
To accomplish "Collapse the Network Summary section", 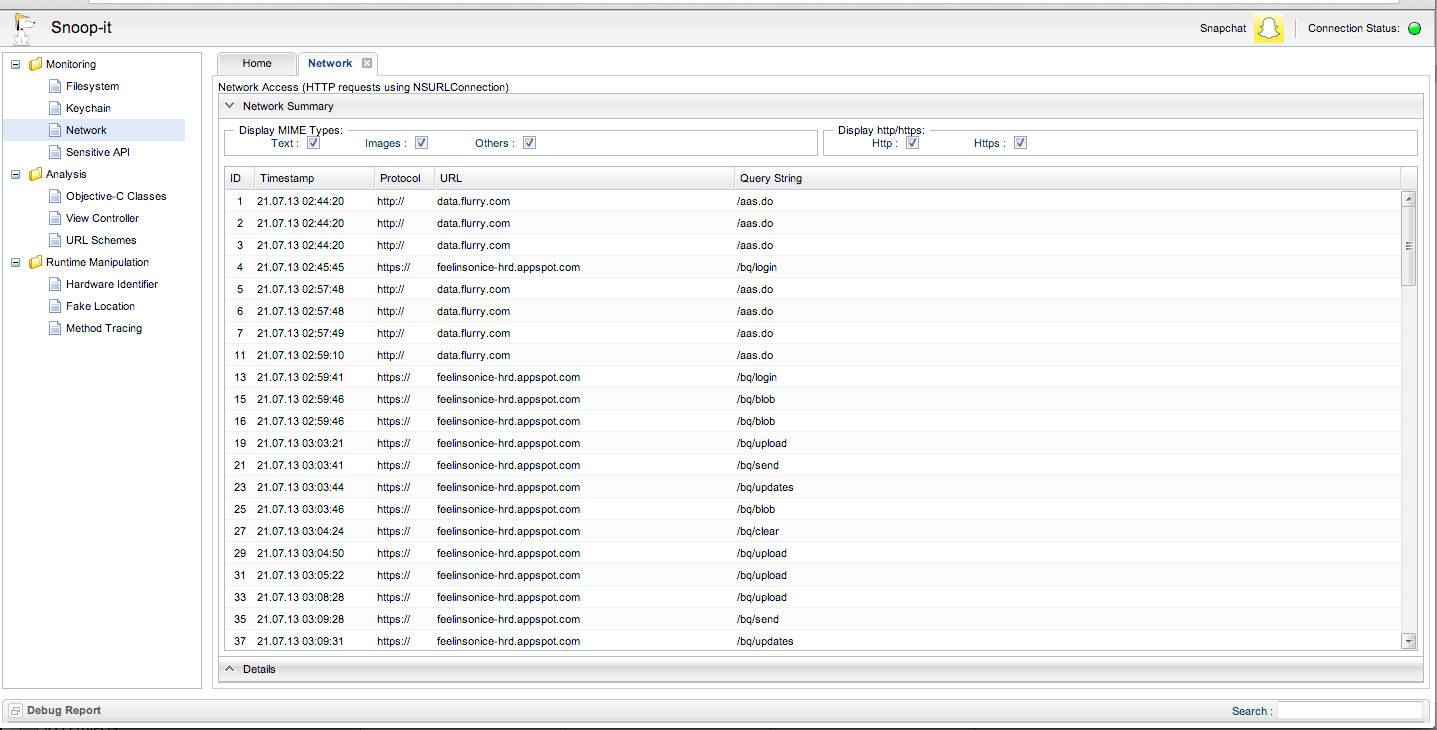I will pyautogui.click(x=229, y=106).
